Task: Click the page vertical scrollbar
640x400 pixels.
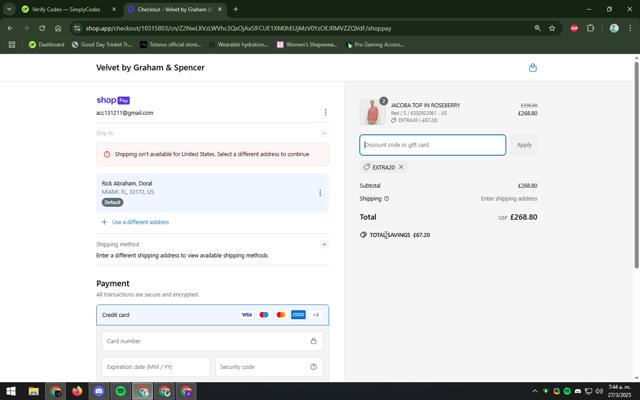Action: click(636, 163)
